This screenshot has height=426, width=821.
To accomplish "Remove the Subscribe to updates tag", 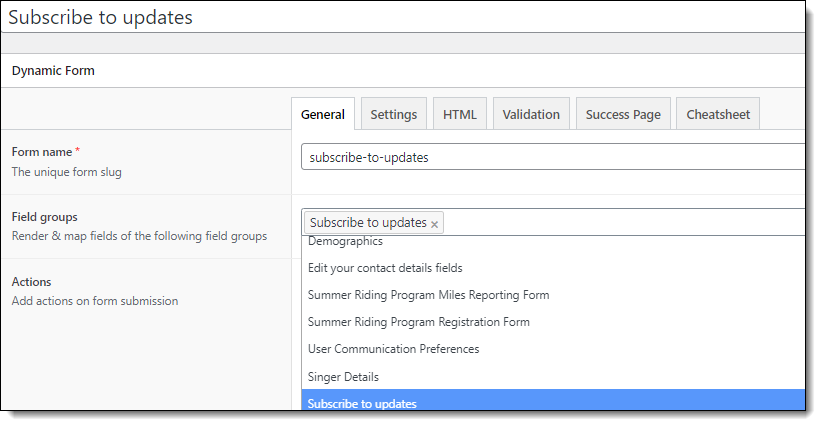I will [434, 225].
